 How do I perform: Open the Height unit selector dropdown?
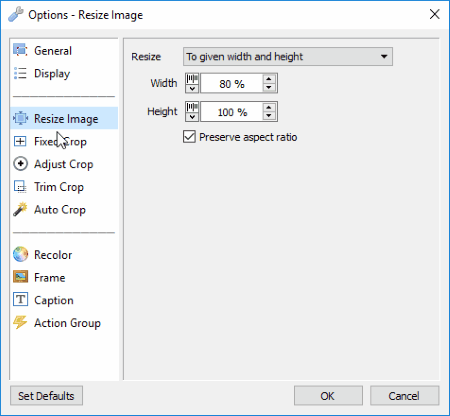[x=192, y=111]
